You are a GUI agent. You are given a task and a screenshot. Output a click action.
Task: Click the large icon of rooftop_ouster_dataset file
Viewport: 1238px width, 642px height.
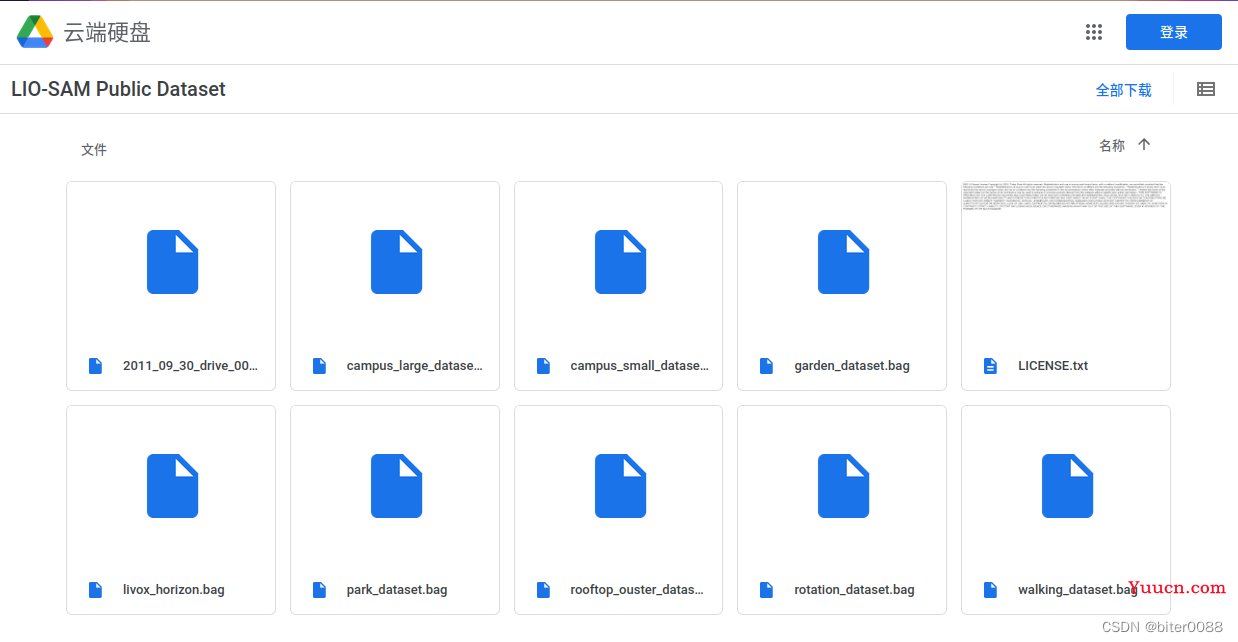click(x=620, y=486)
